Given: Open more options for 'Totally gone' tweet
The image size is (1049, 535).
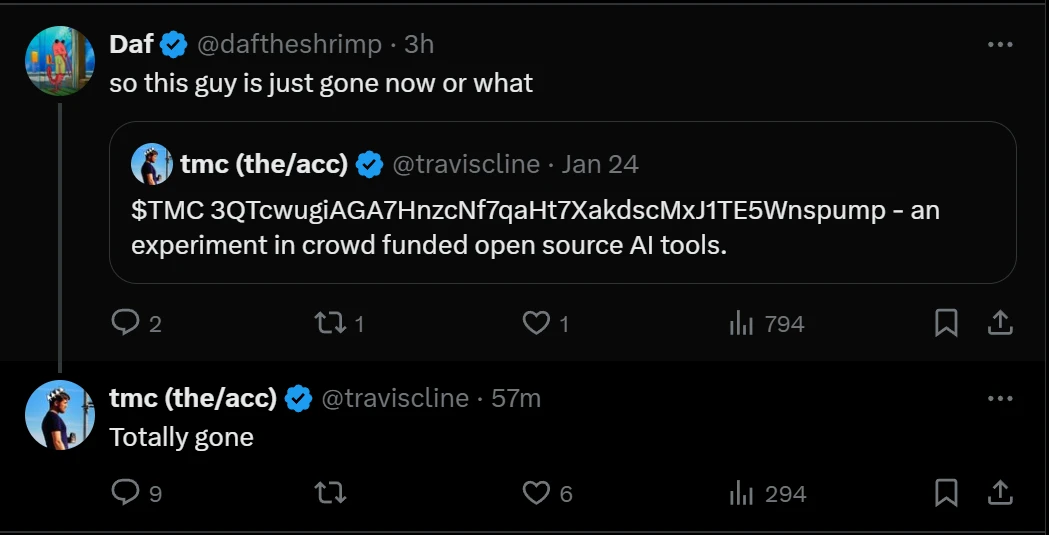Looking at the screenshot, I should click(1000, 398).
